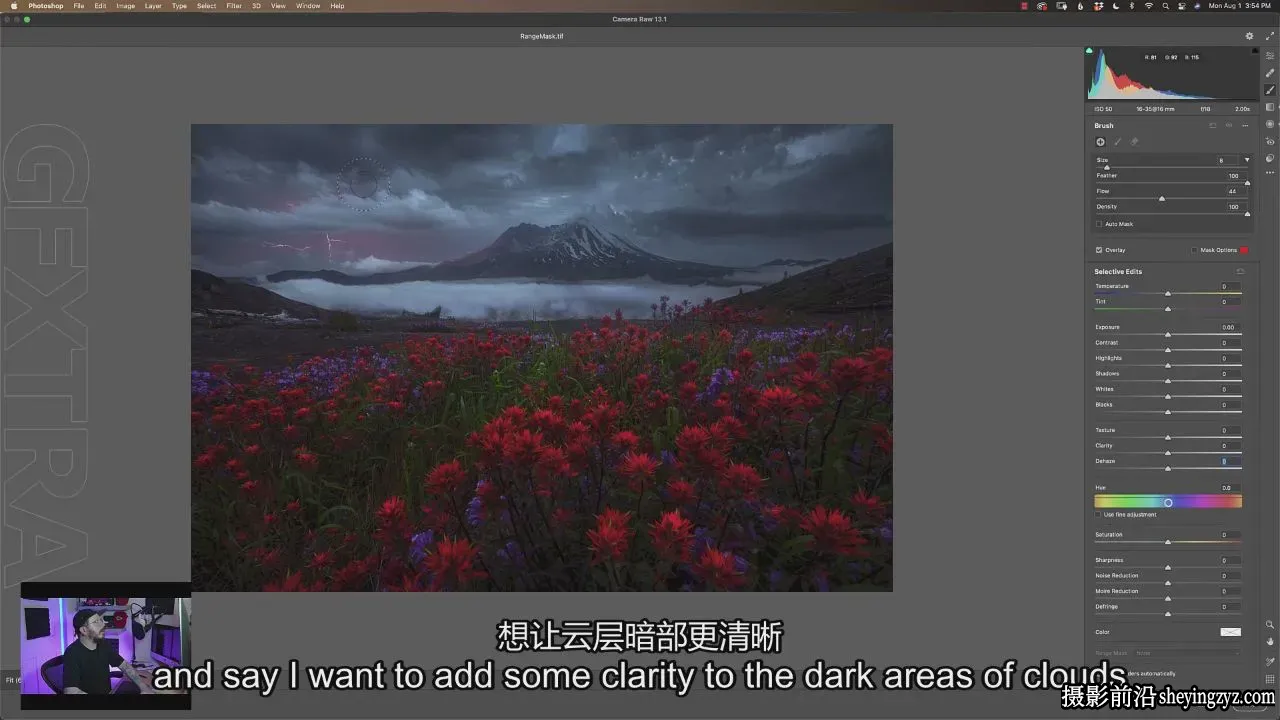The height and width of the screenshot is (720, 1280).
Task: Toggle highlight clipping warning in histogram
Action: click(x=1254, y=50)
